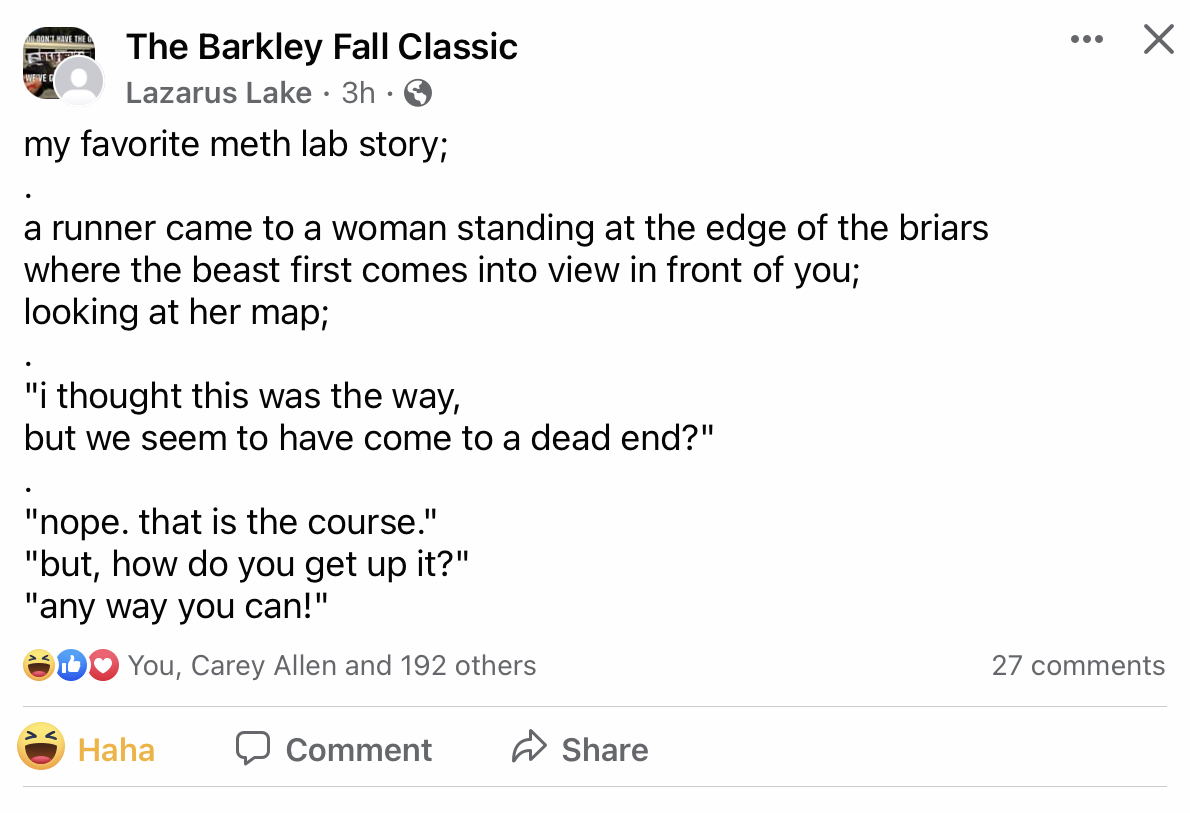
Task: Click the Comment button
Action: click(358, 750)
